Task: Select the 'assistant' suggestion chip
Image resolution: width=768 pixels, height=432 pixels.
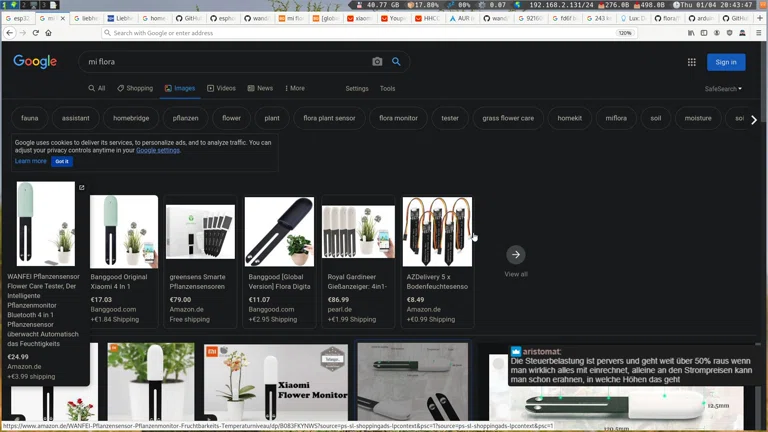Action: (x=75, y=118)
